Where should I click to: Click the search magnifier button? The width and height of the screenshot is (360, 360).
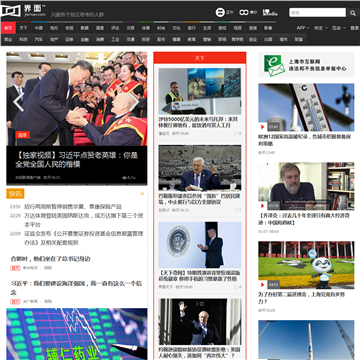(353, 13)
